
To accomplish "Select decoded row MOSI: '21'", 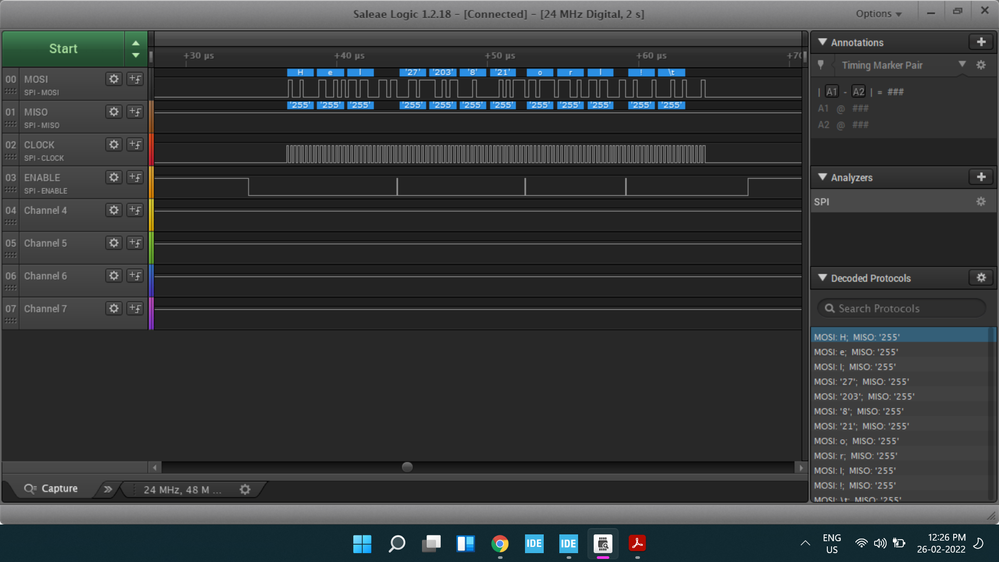I will tap(902, 426).
